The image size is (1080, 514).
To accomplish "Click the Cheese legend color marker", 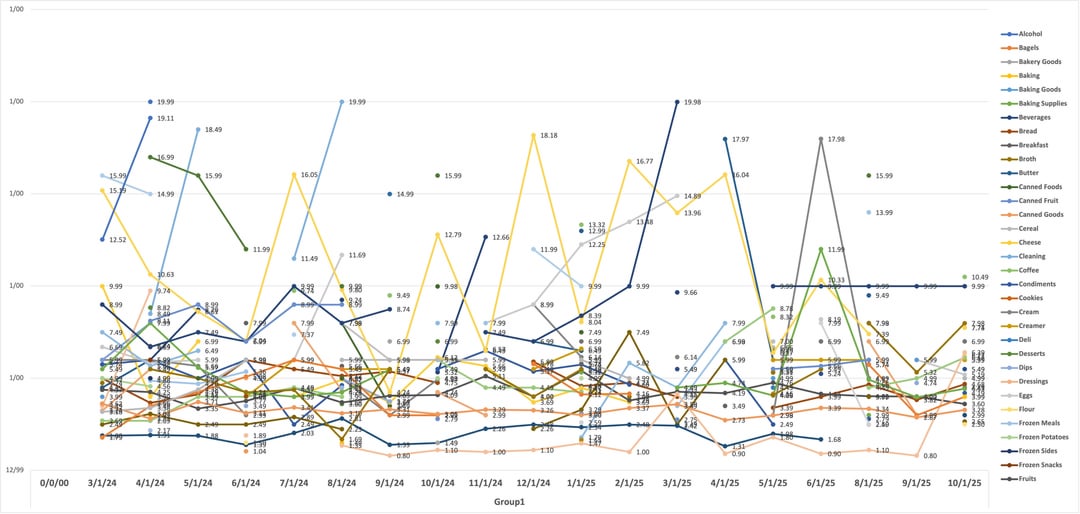I will [x=1007, y=241].
